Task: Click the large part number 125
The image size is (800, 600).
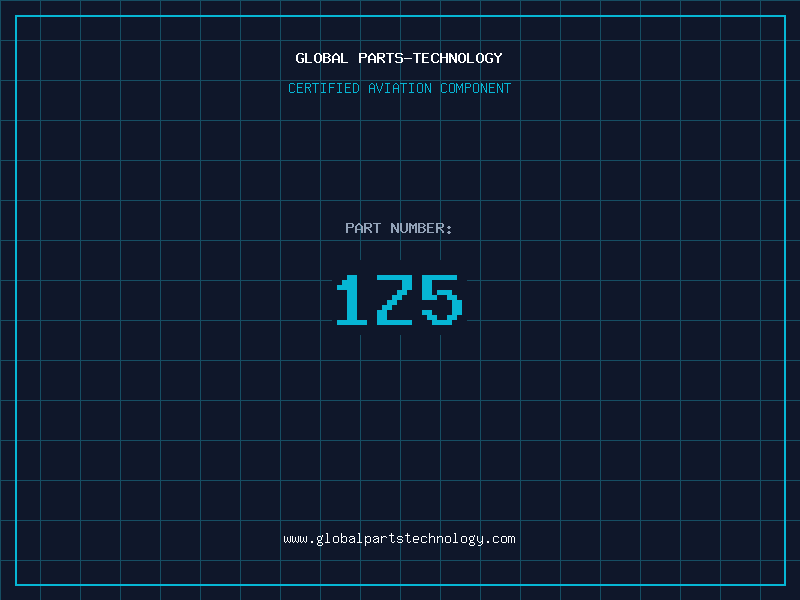Action: (x=399, y=300)
